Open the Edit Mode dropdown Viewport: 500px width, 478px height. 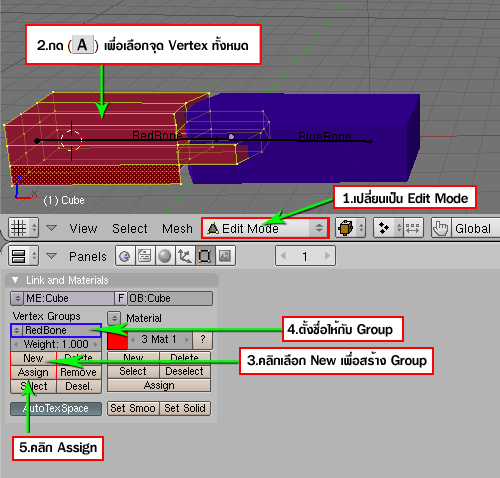coord(265,228)
